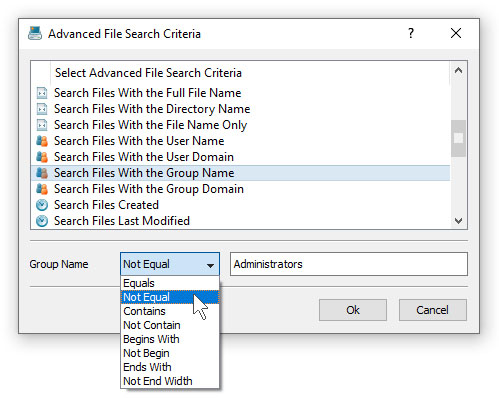
Task: Choose Not End Width from the dropdown list
Action: pos(170,381)
